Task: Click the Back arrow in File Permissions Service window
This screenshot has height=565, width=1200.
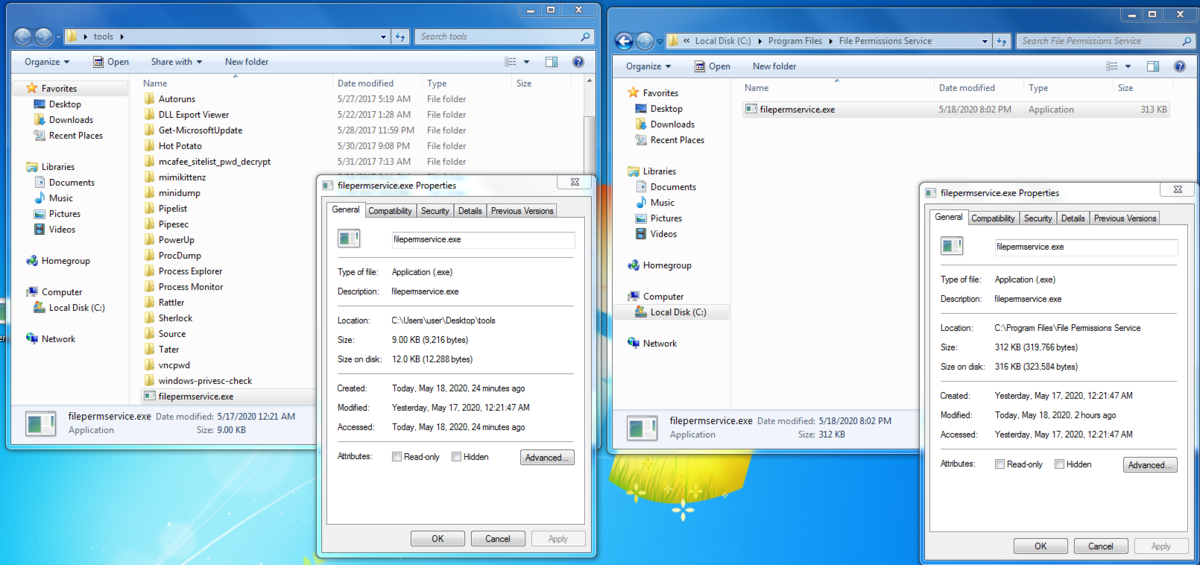Action: [x=624, y=41]
